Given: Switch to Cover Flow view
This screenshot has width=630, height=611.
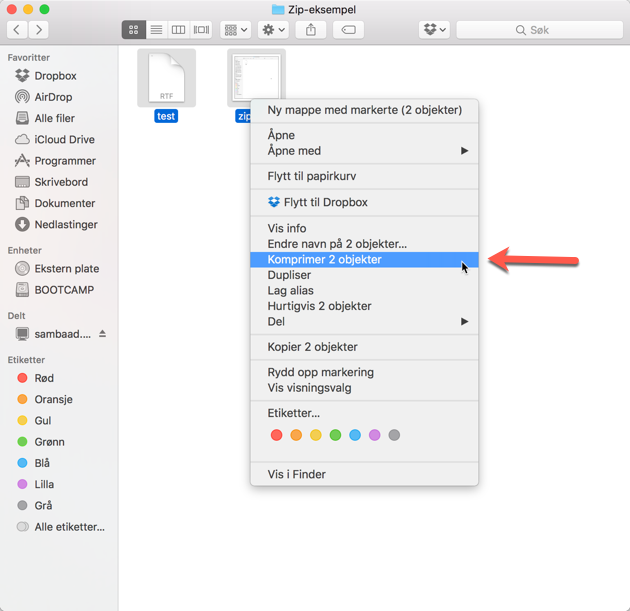Looking at the screenshot, I should coord(201,30).
